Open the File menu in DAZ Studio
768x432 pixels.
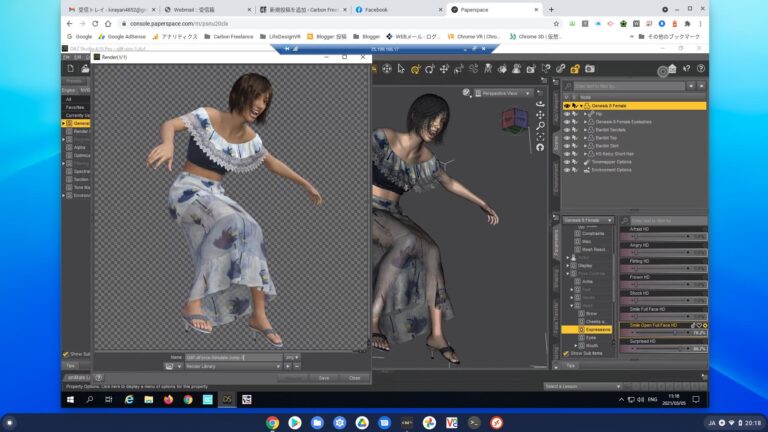click(67, 57)
